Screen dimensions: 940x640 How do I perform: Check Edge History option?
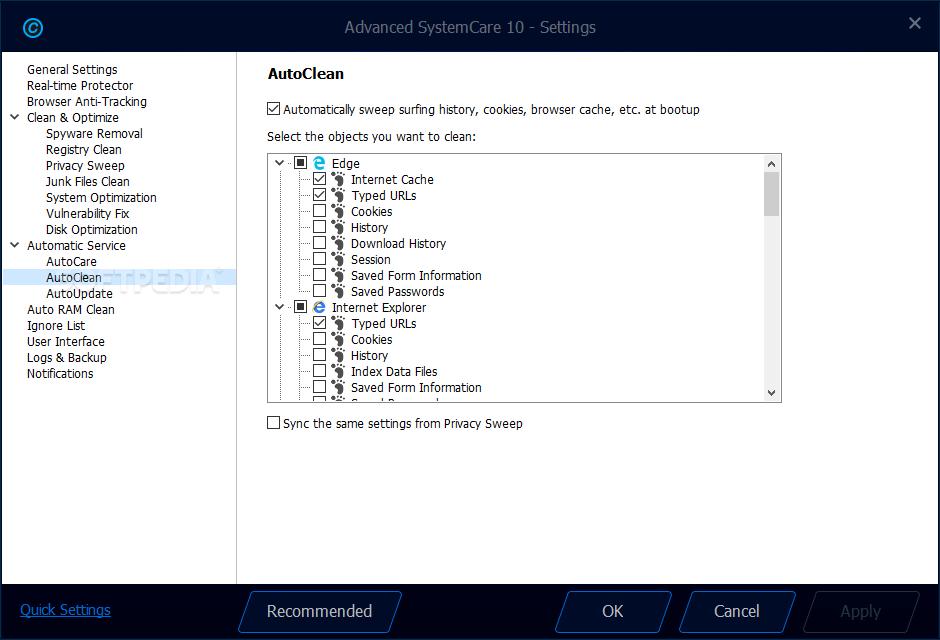point(320,227)
